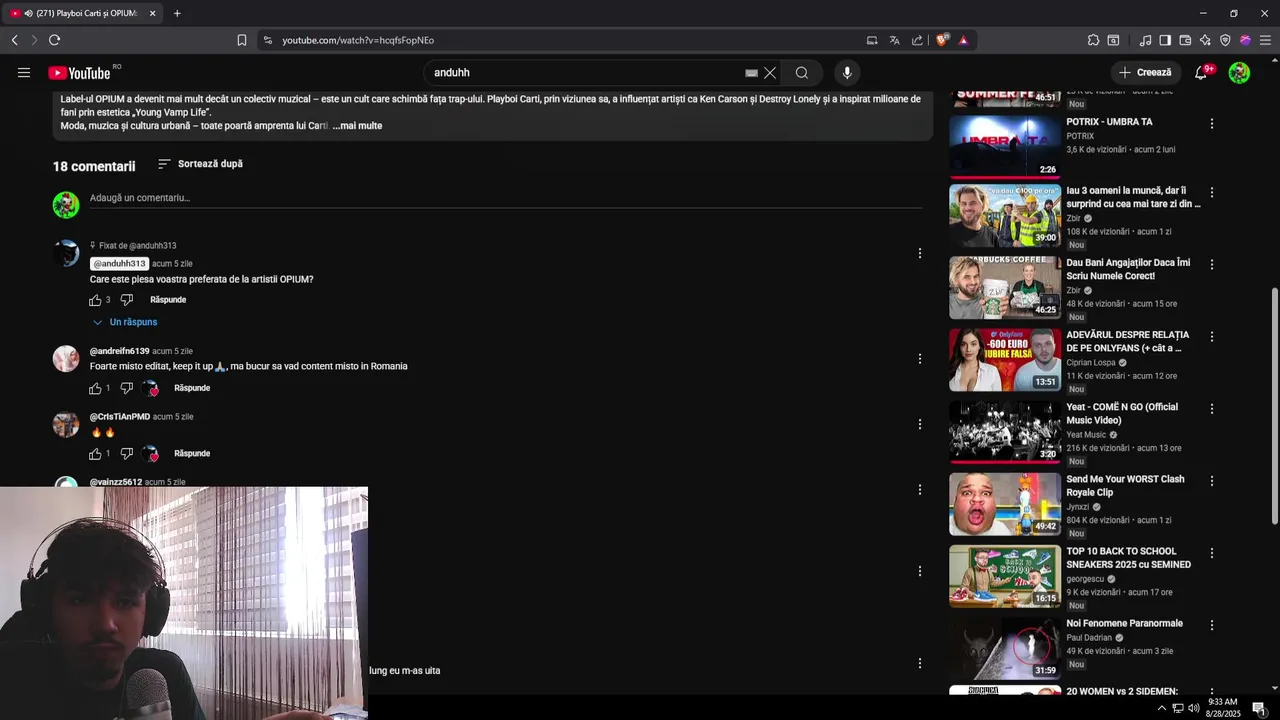
Task: Open the YouTube account avatar menu
Action: 1239,73
